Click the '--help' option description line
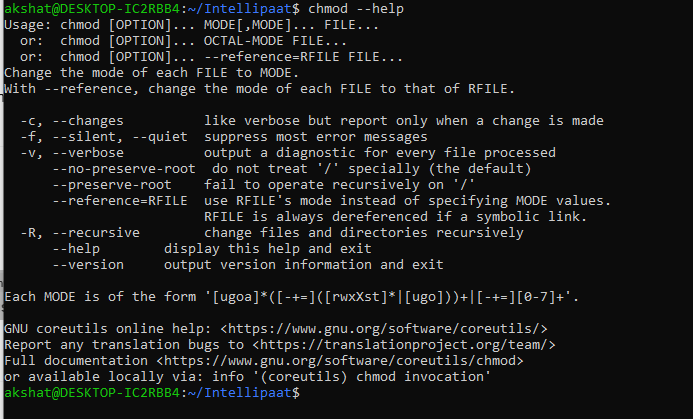 pyautogui.click(x=212, y=249)
